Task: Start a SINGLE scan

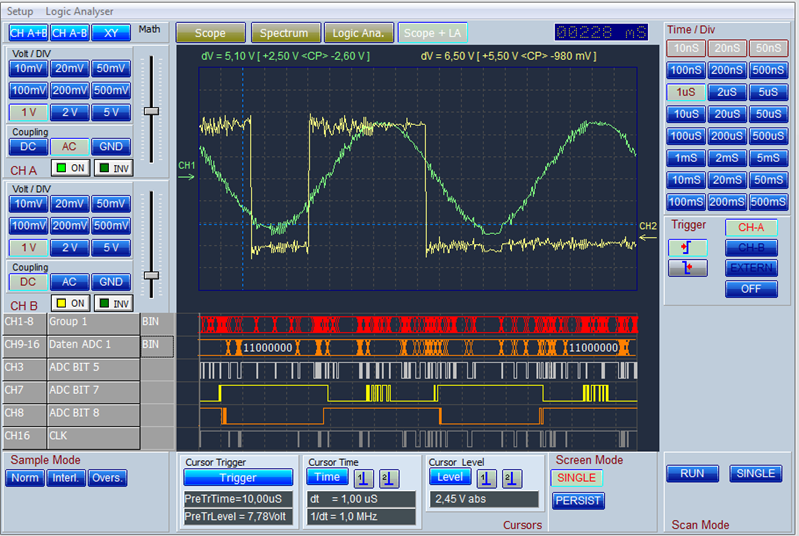Action: (x=756, y=473)
